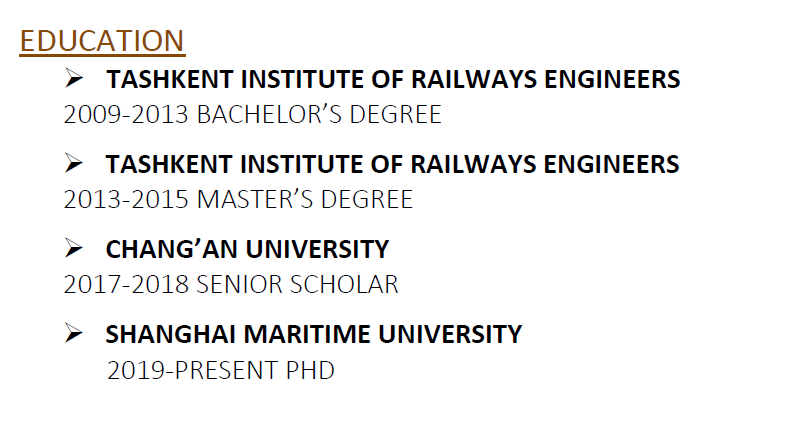Click the BACHELOR'S DEGREE text

click(x=319, y=115)
